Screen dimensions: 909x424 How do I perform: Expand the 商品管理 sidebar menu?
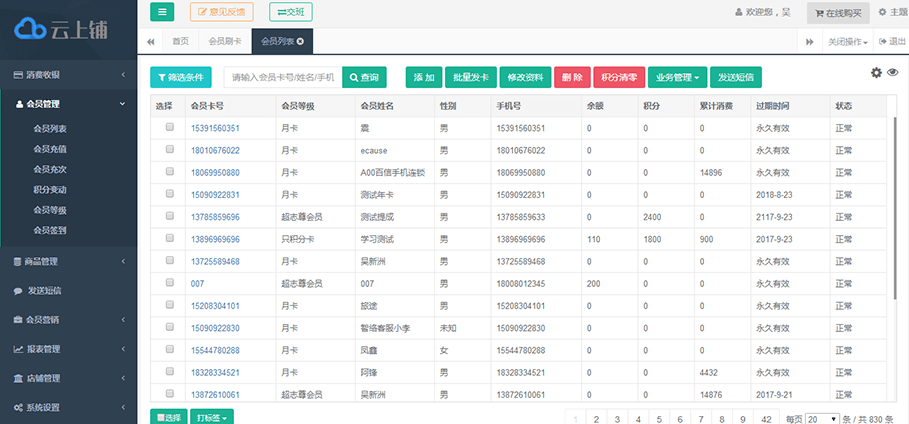(x=68, y=262)
